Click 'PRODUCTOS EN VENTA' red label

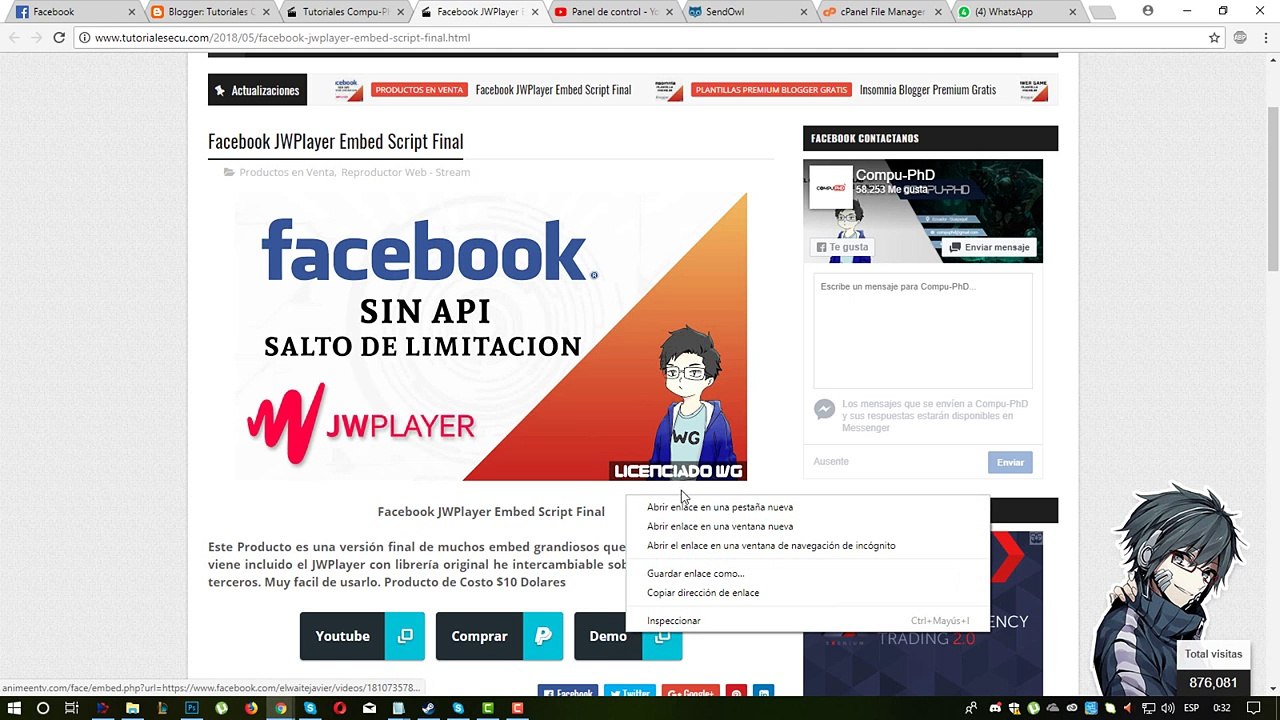click(x=419, y=90)
